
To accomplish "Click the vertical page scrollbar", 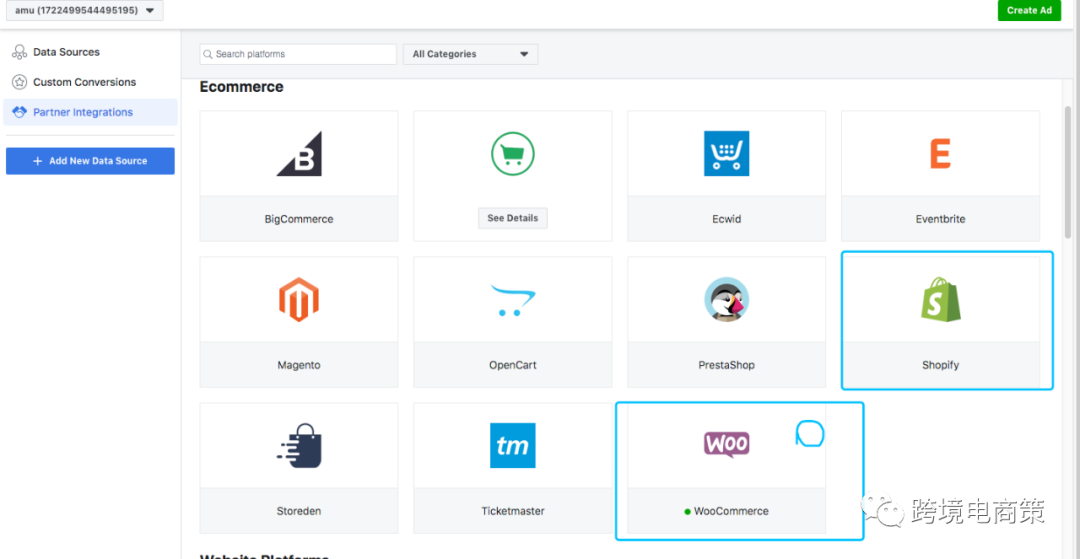I will [1068, 172].
